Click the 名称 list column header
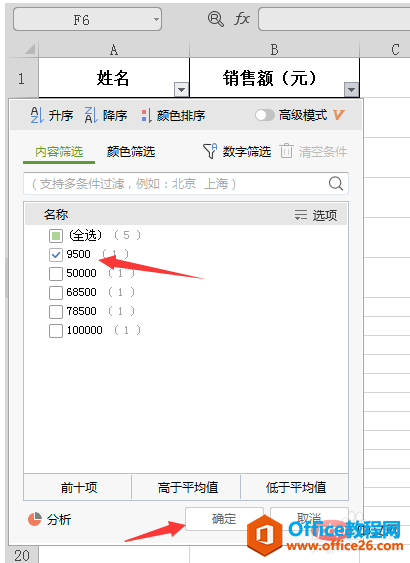410x563 pixels. [56, 215]
